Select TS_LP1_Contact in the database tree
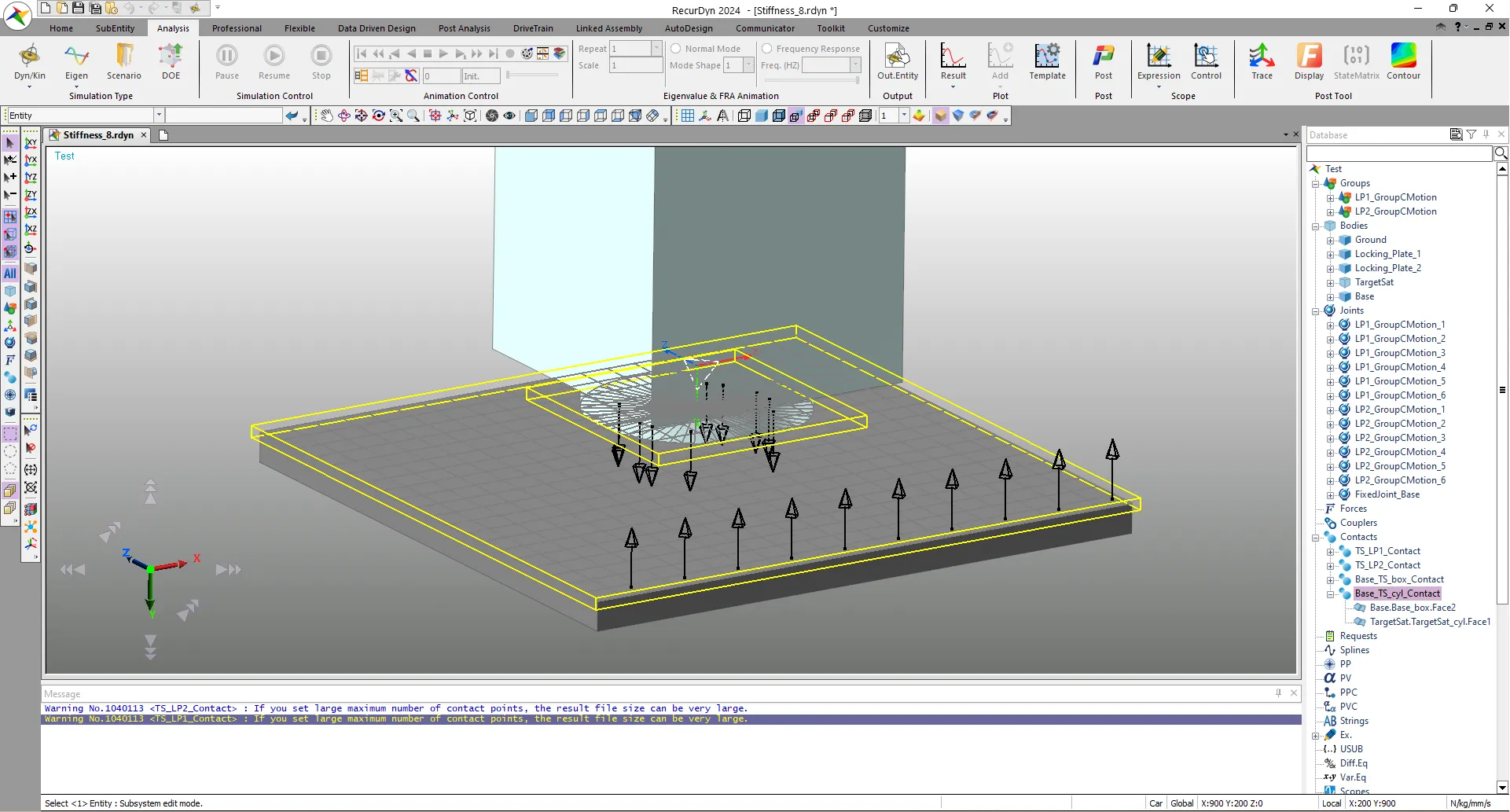 1387,552
